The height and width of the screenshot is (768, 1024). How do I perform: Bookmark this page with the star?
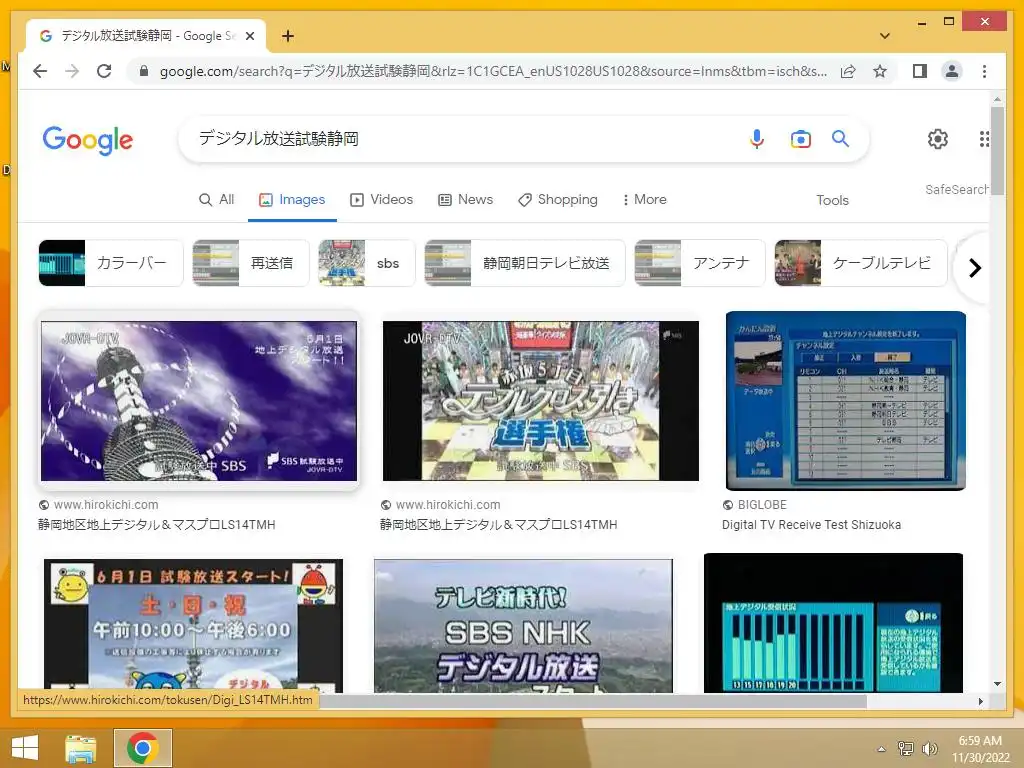[880, 71]
